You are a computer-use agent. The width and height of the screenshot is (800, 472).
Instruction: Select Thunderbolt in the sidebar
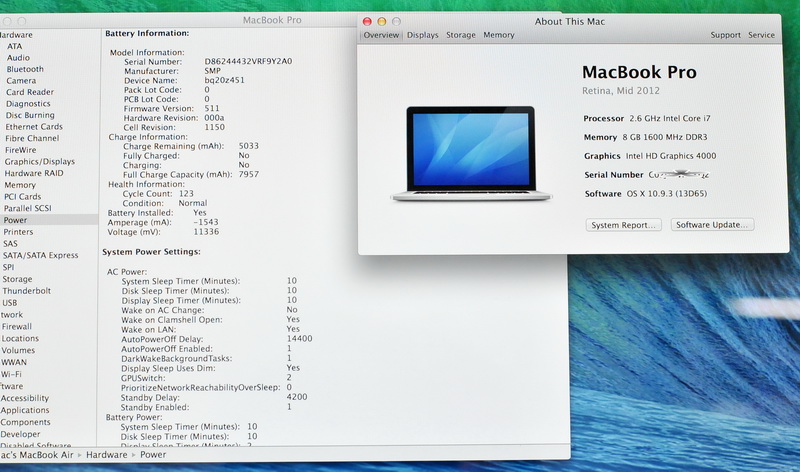pyautogui.click(x=27, y=291)
